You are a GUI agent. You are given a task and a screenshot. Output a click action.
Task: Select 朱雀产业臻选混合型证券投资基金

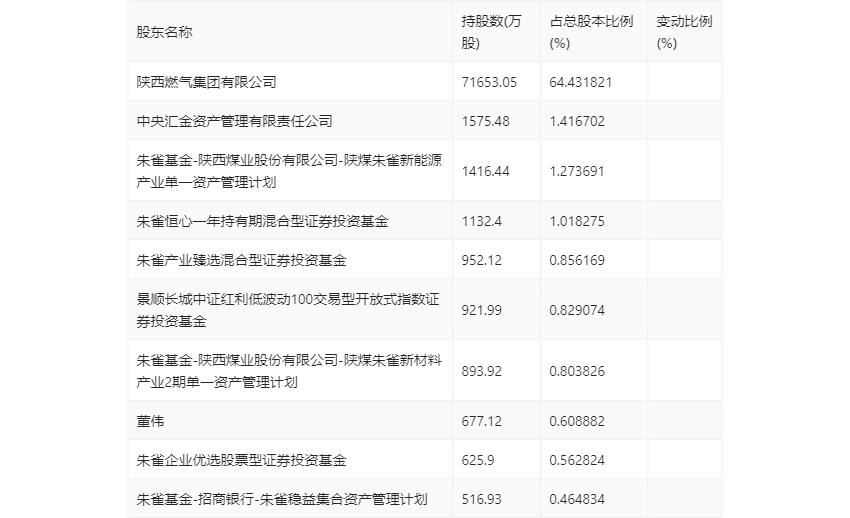click(x=241, y=260)
